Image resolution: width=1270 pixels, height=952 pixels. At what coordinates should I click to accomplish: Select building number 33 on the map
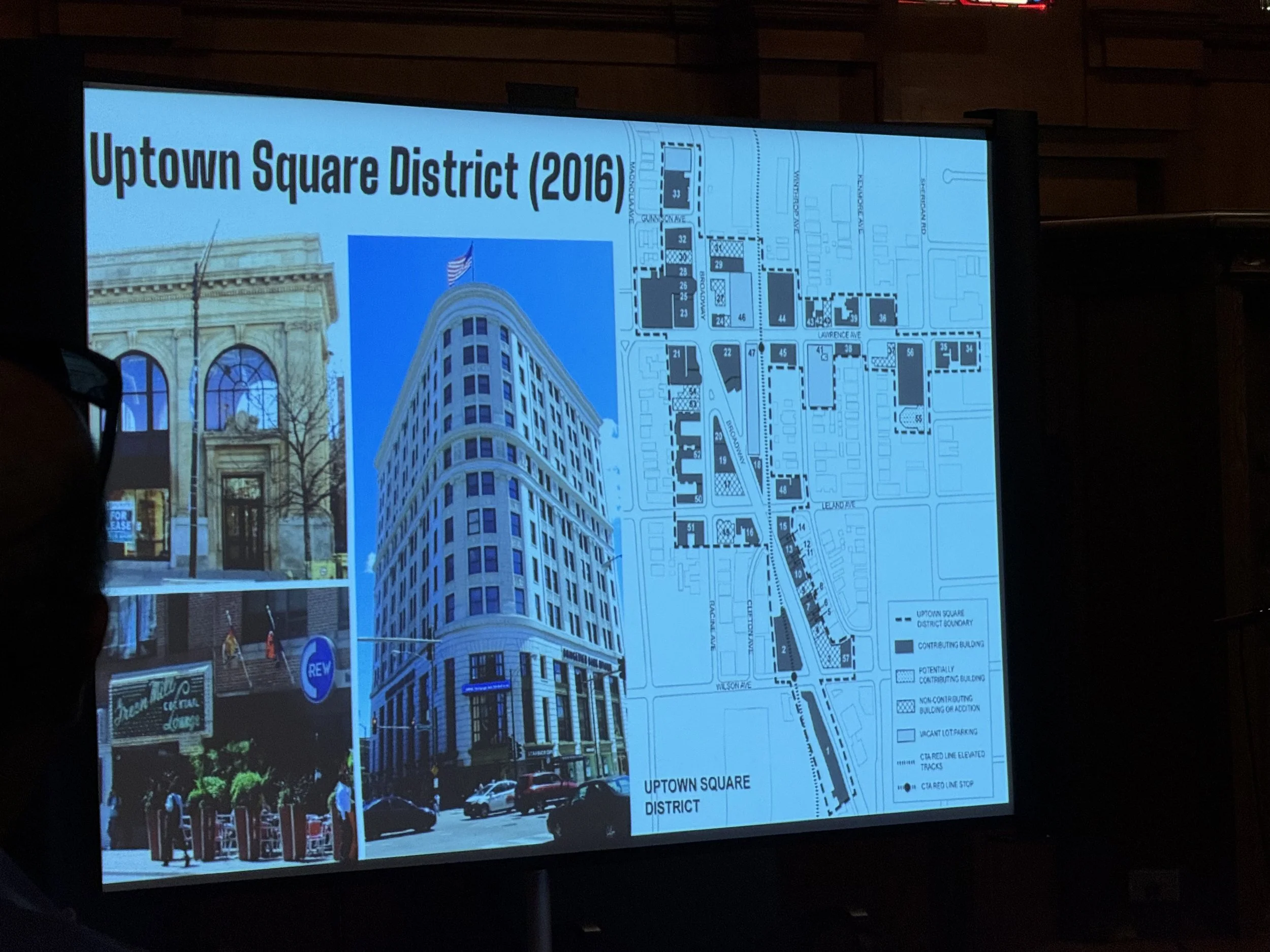tap(676, 193)
